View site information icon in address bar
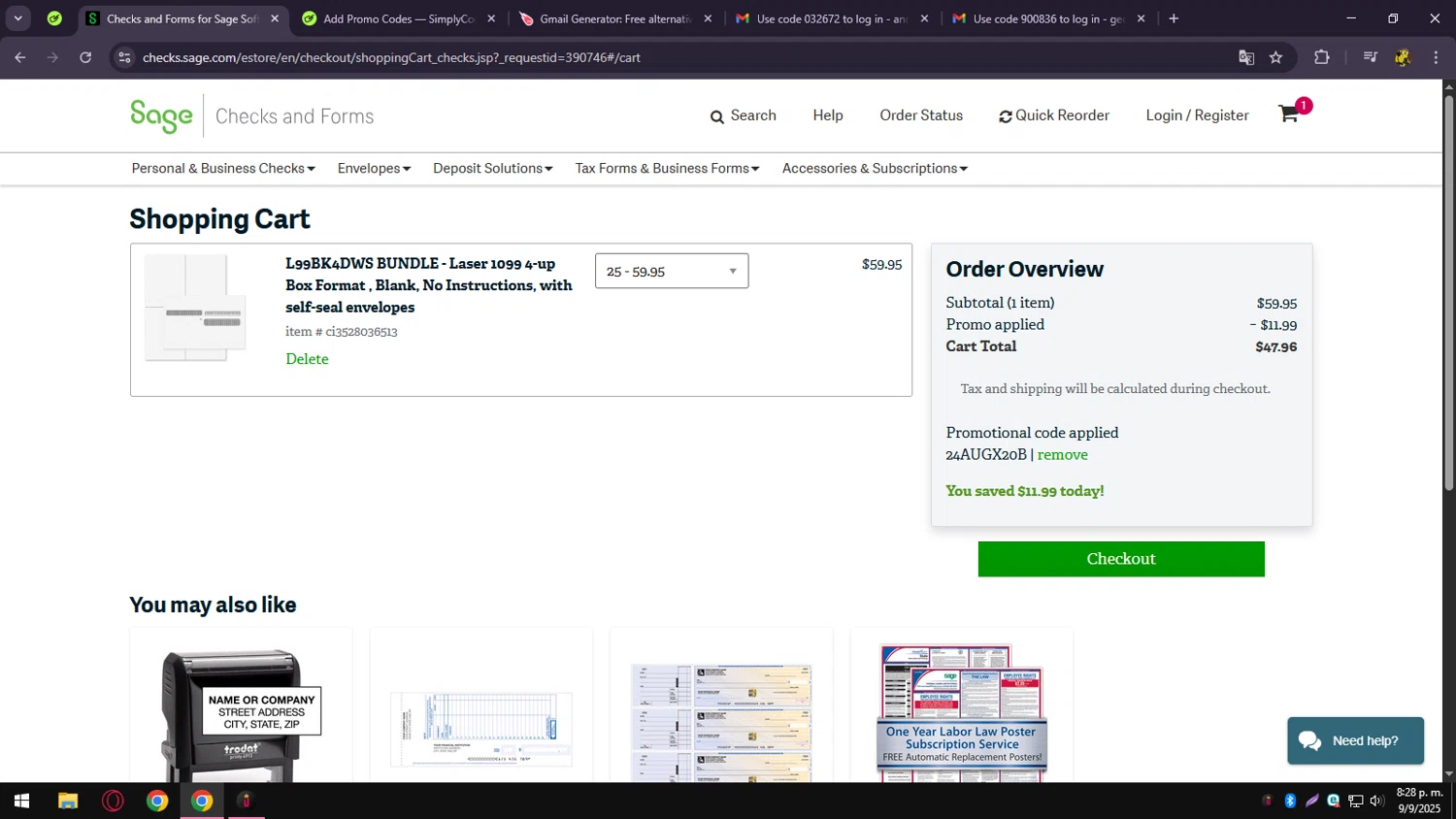Image resolution: width=1456 pixels, height=819 pixels. point(124,57)
